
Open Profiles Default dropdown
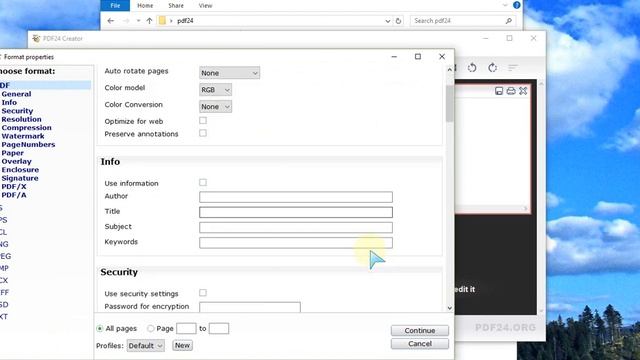pyautogui.click(x=146, y=346)
